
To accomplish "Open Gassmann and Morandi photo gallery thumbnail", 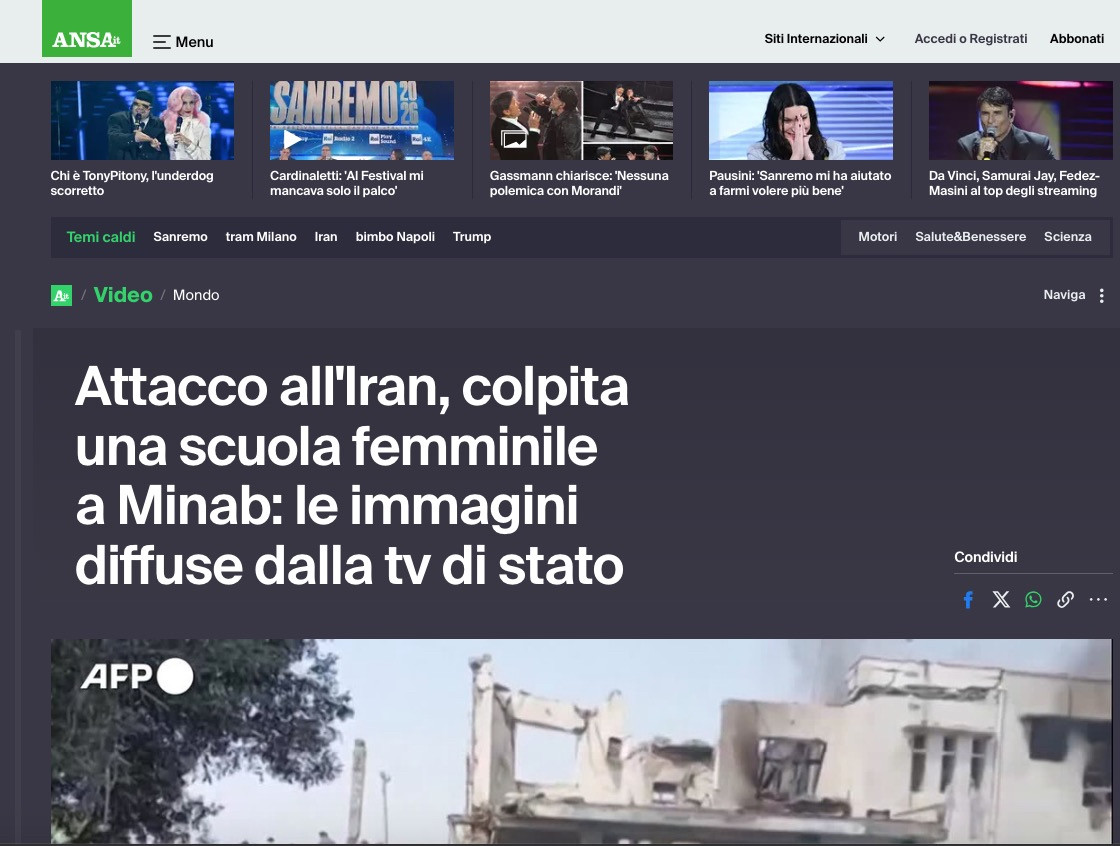I will tap(581, 120).
